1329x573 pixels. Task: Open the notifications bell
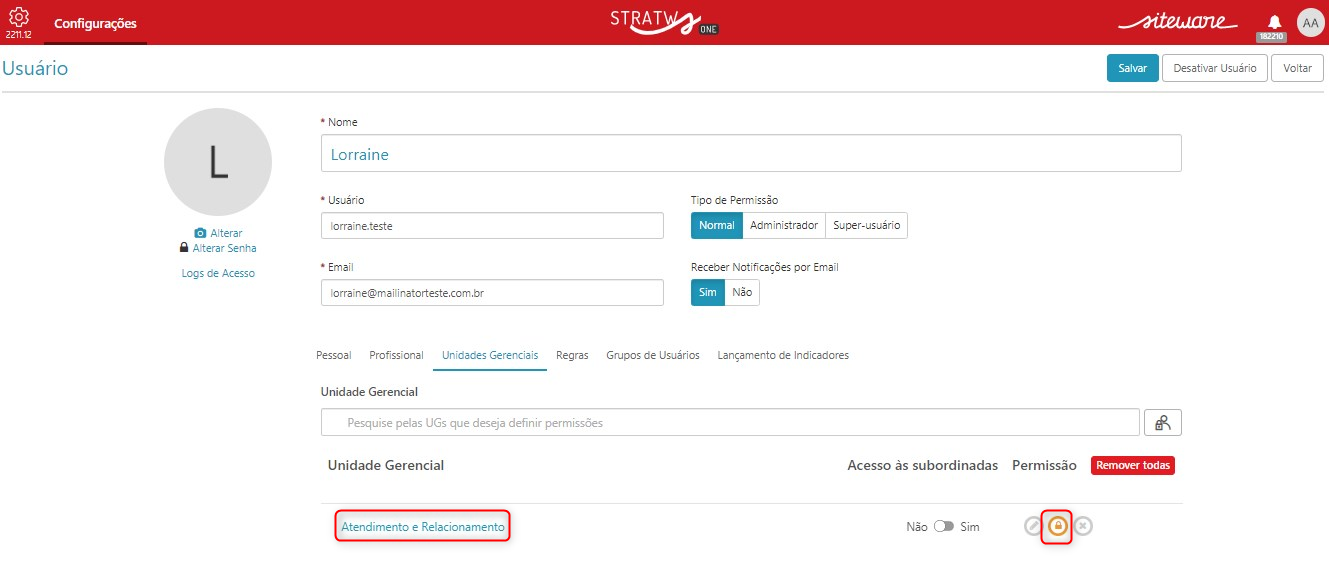coord(1274,22)
